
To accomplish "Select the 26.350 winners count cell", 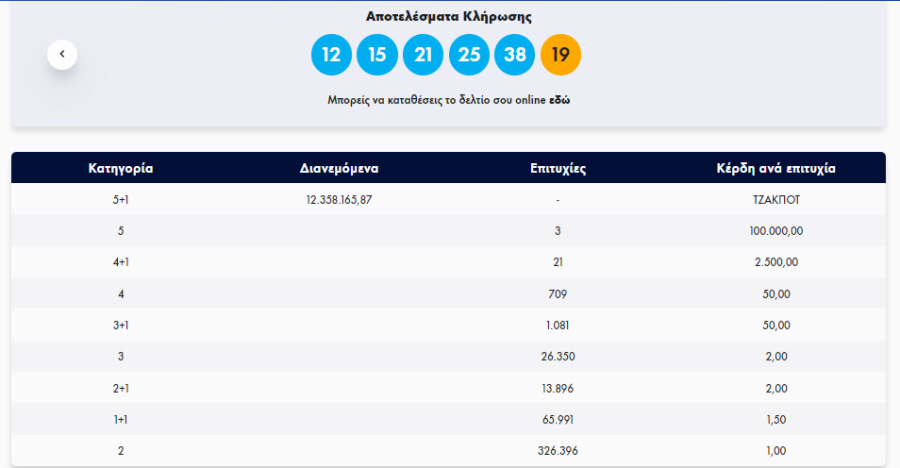I will pos(557,356).
